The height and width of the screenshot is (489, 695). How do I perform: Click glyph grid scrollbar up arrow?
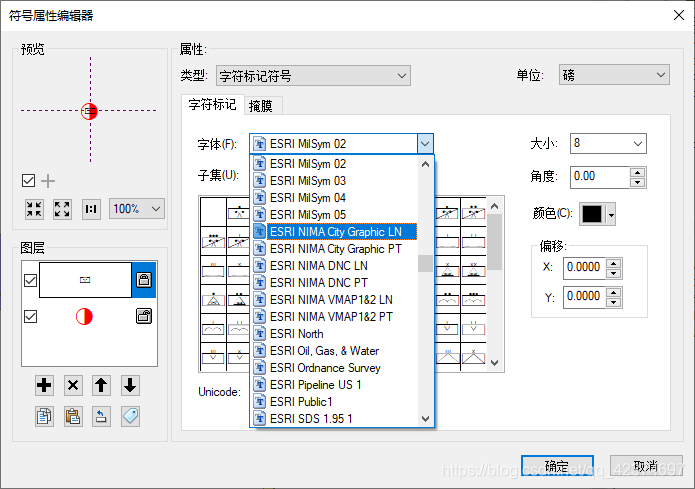pos(495,206)
